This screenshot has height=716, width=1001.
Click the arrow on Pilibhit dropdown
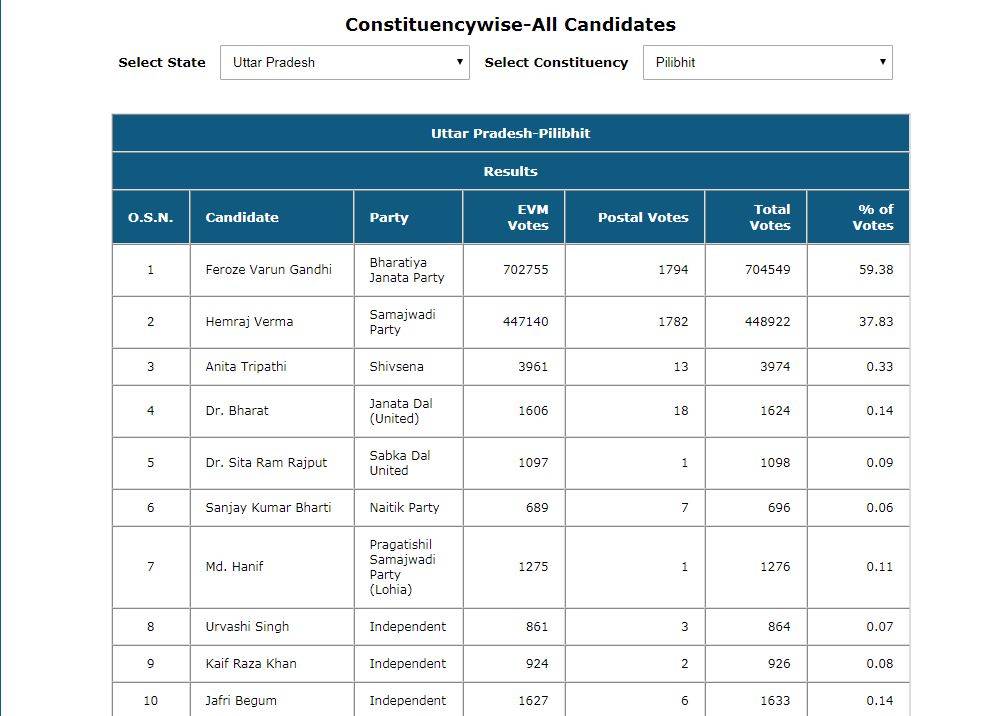tap(882, 62)
